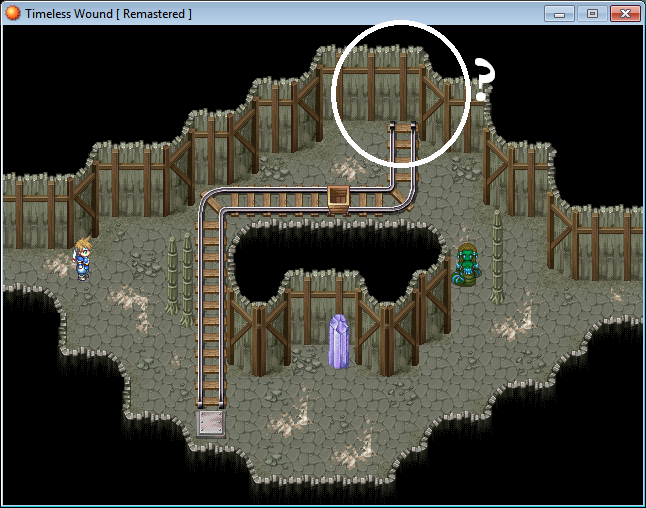Click the white question mark annotation
Screen dimensions: 646x508
click(x=484, y=80)
